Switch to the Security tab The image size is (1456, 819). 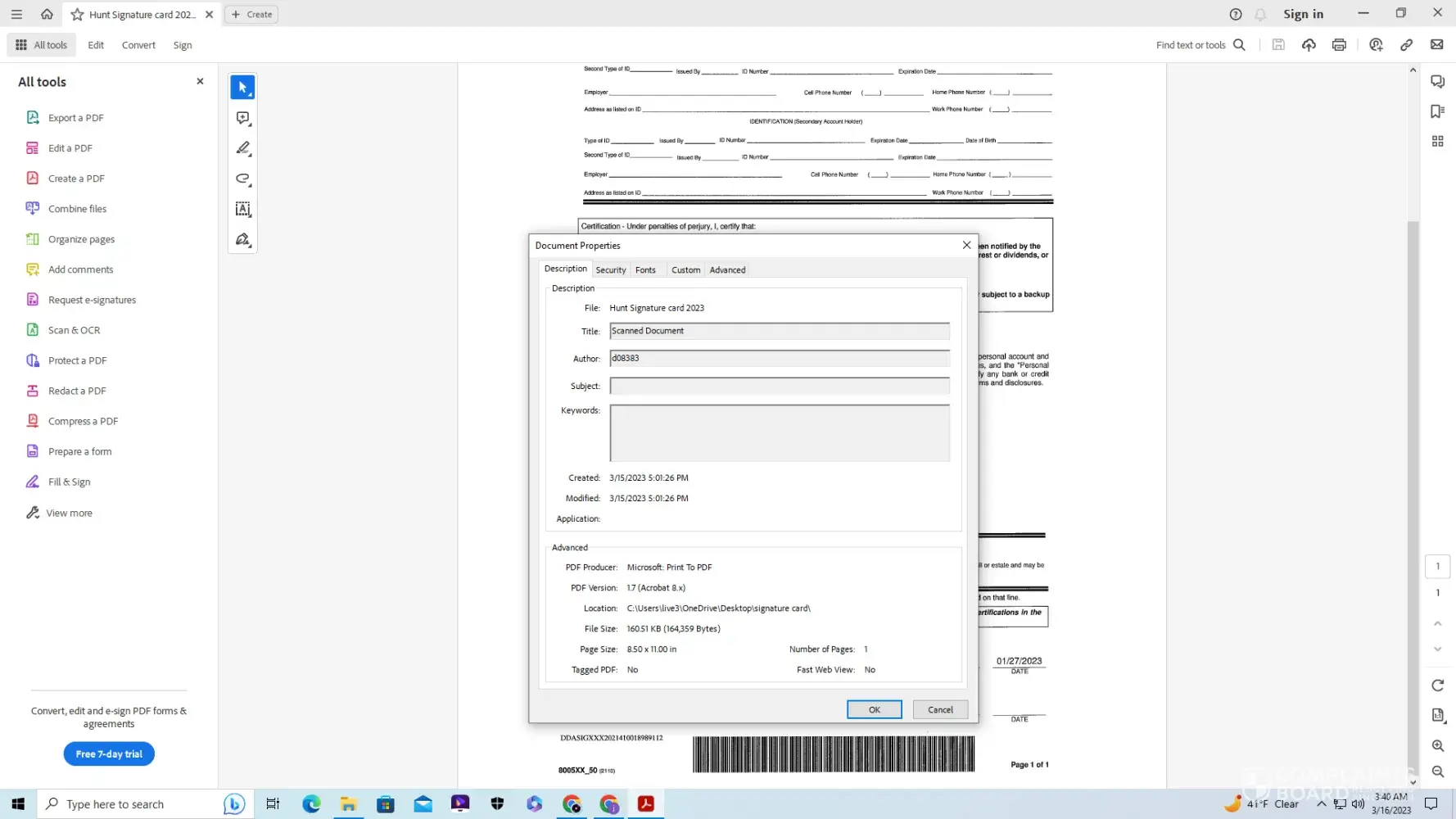coord(610,269)
